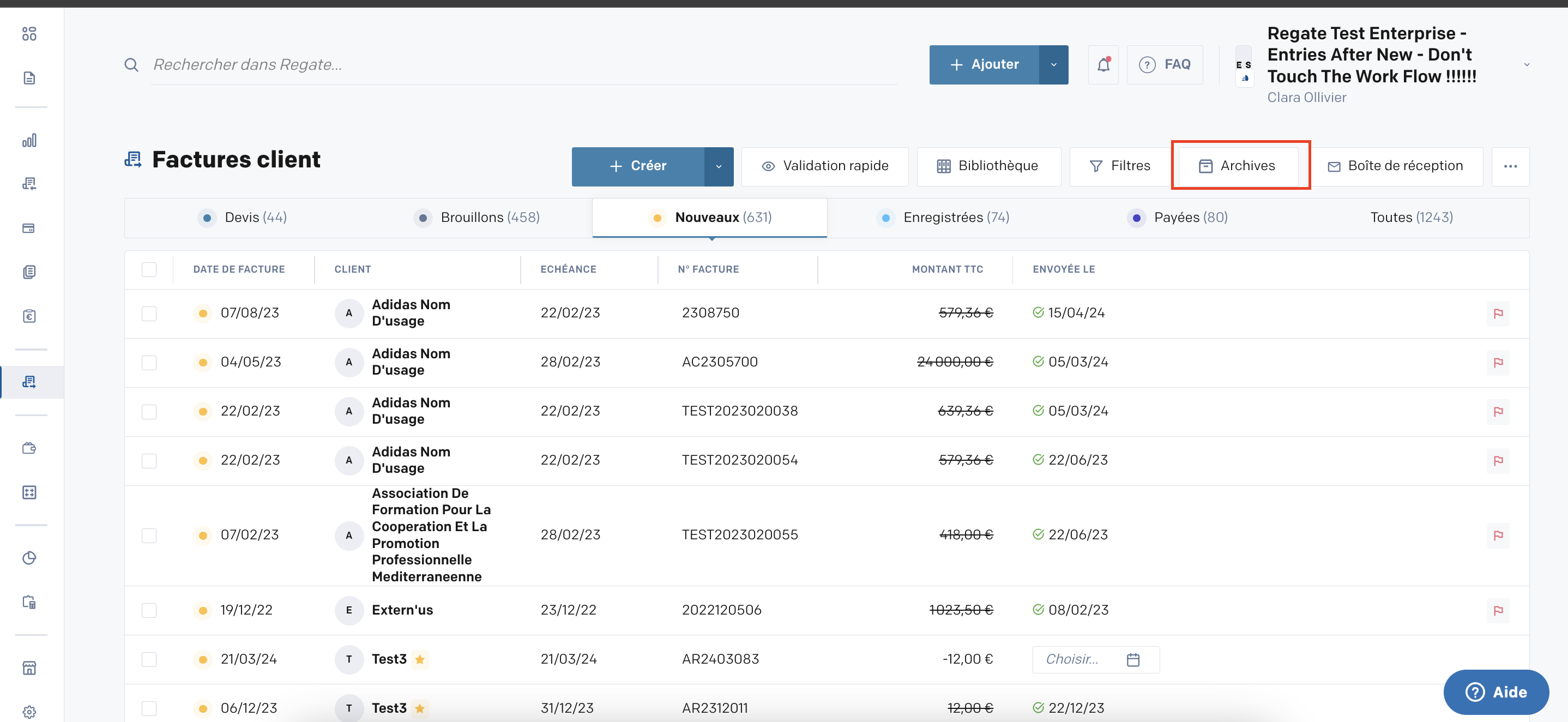Check the row for invoice TEST2023020054

[x=148, y=461]
